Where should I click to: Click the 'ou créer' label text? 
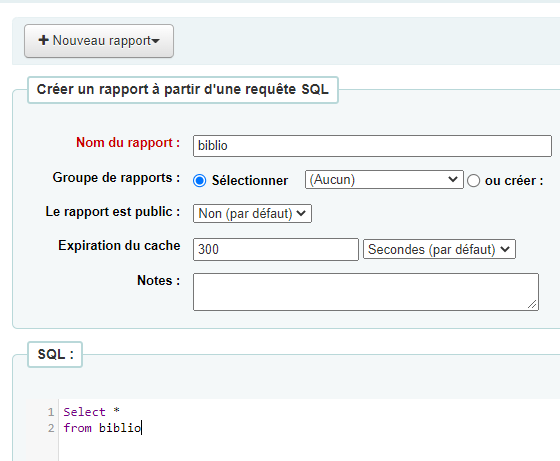pyautogui.click(x=514, y=181)
